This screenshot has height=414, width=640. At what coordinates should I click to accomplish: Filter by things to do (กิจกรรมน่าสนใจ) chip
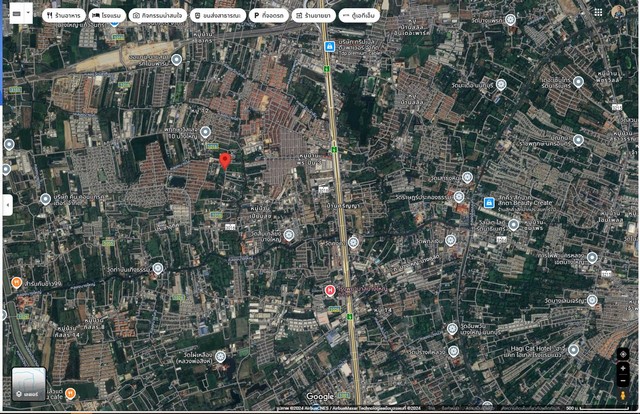(157, 16)
